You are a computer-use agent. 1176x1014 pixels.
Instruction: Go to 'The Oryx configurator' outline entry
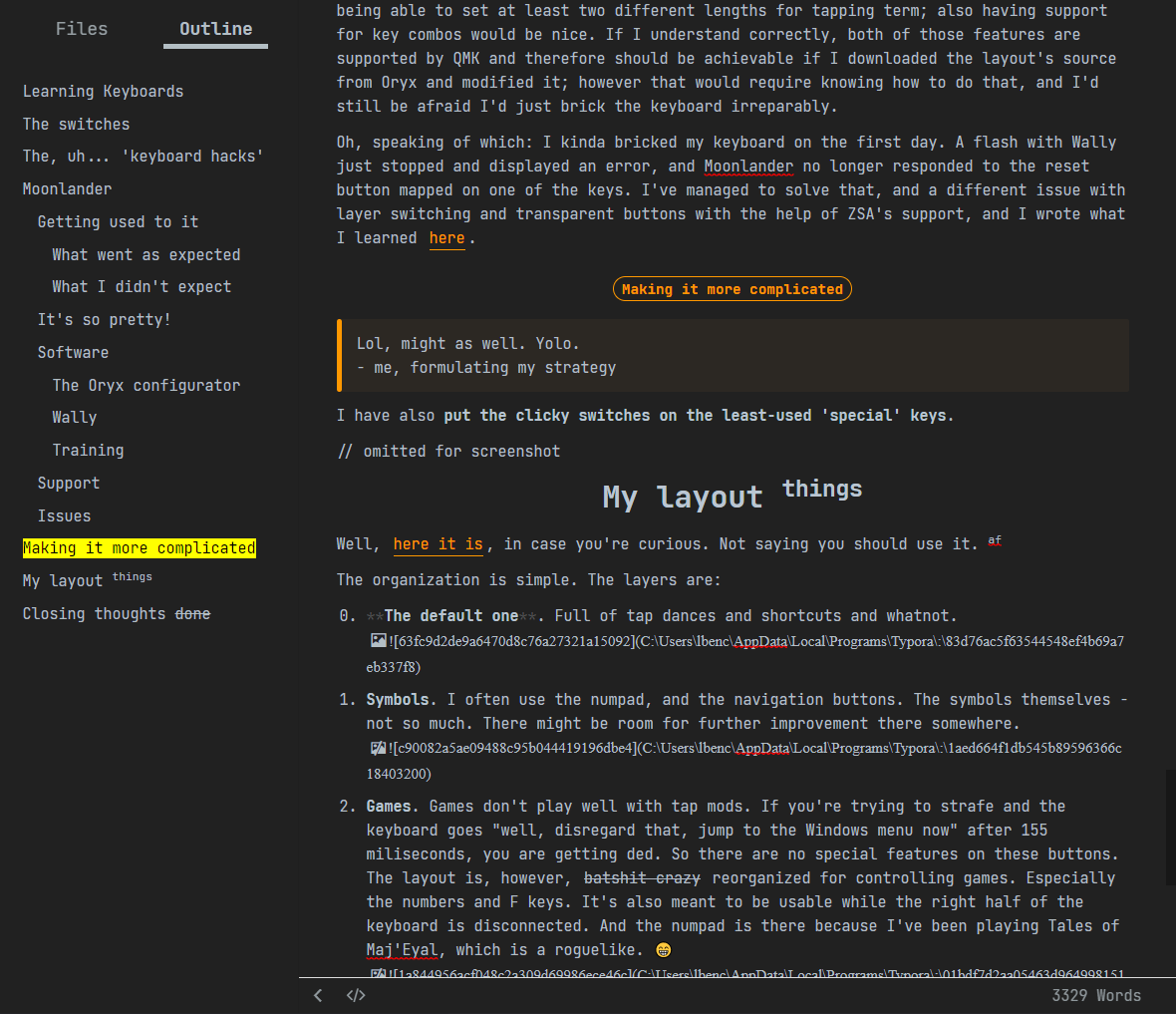pos(147,386)
